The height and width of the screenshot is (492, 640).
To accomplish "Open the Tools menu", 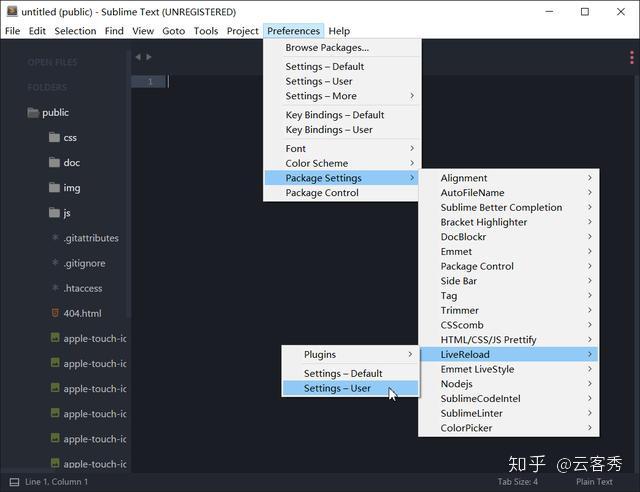I will (206, 31).
